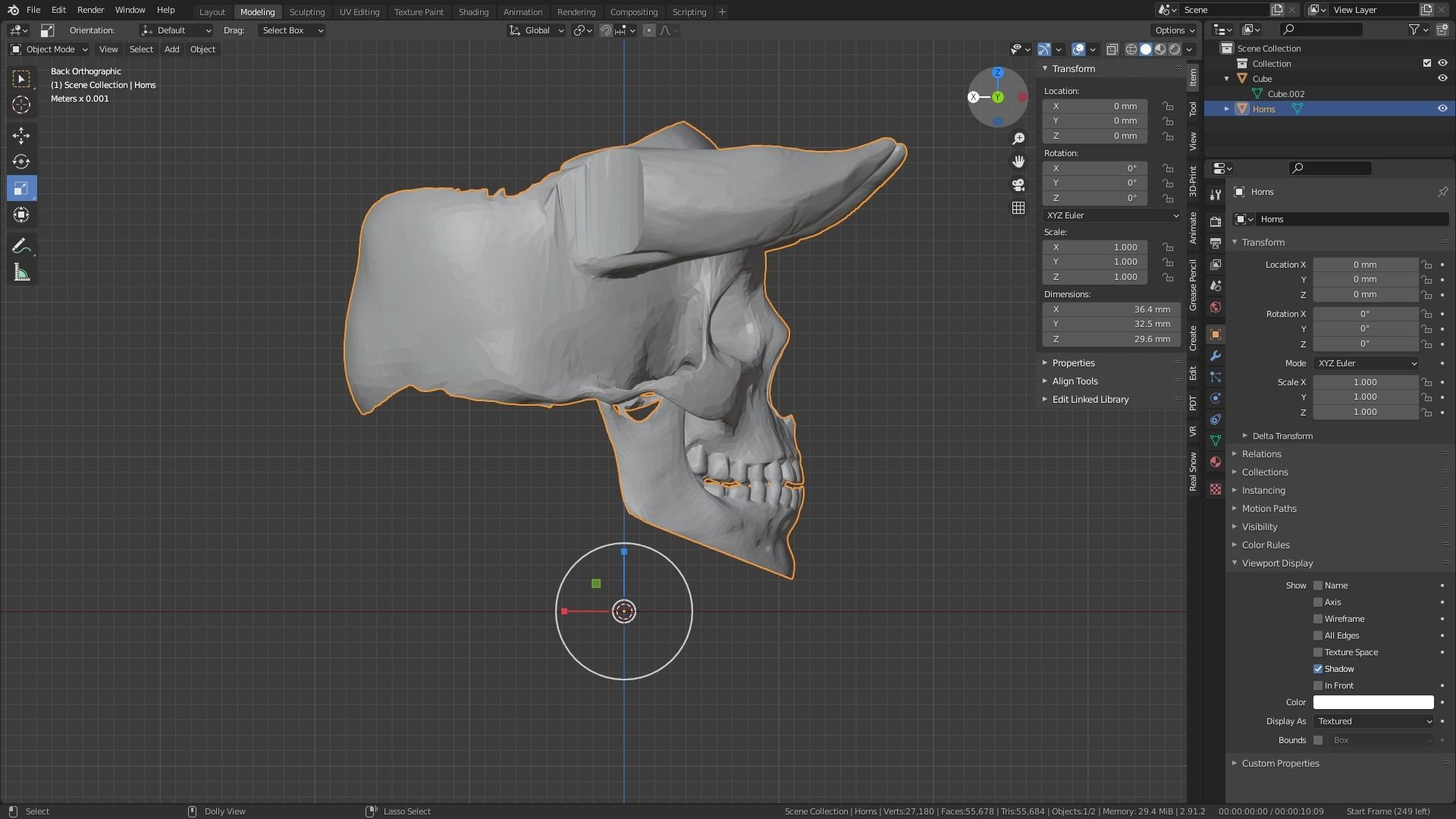1456x819 pixels.
Task: Click the Blender logo menu
Action: [13, 10]
